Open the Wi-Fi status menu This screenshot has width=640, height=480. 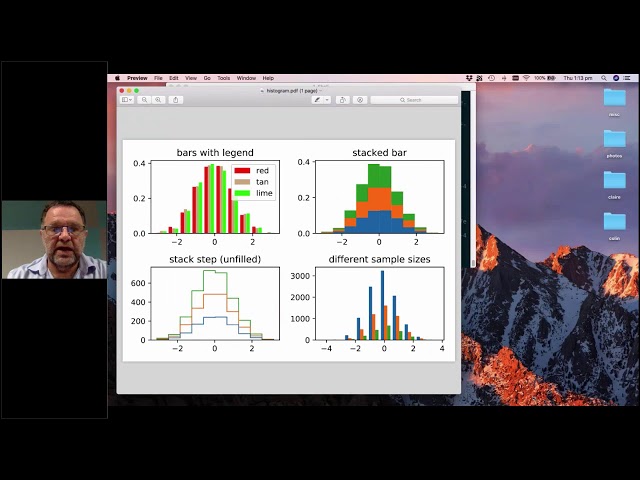click(x=527, y=78)
